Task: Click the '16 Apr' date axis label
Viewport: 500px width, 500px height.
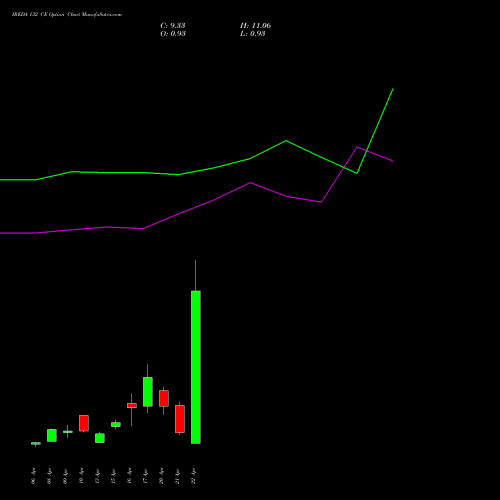Action: coord(129,476)
